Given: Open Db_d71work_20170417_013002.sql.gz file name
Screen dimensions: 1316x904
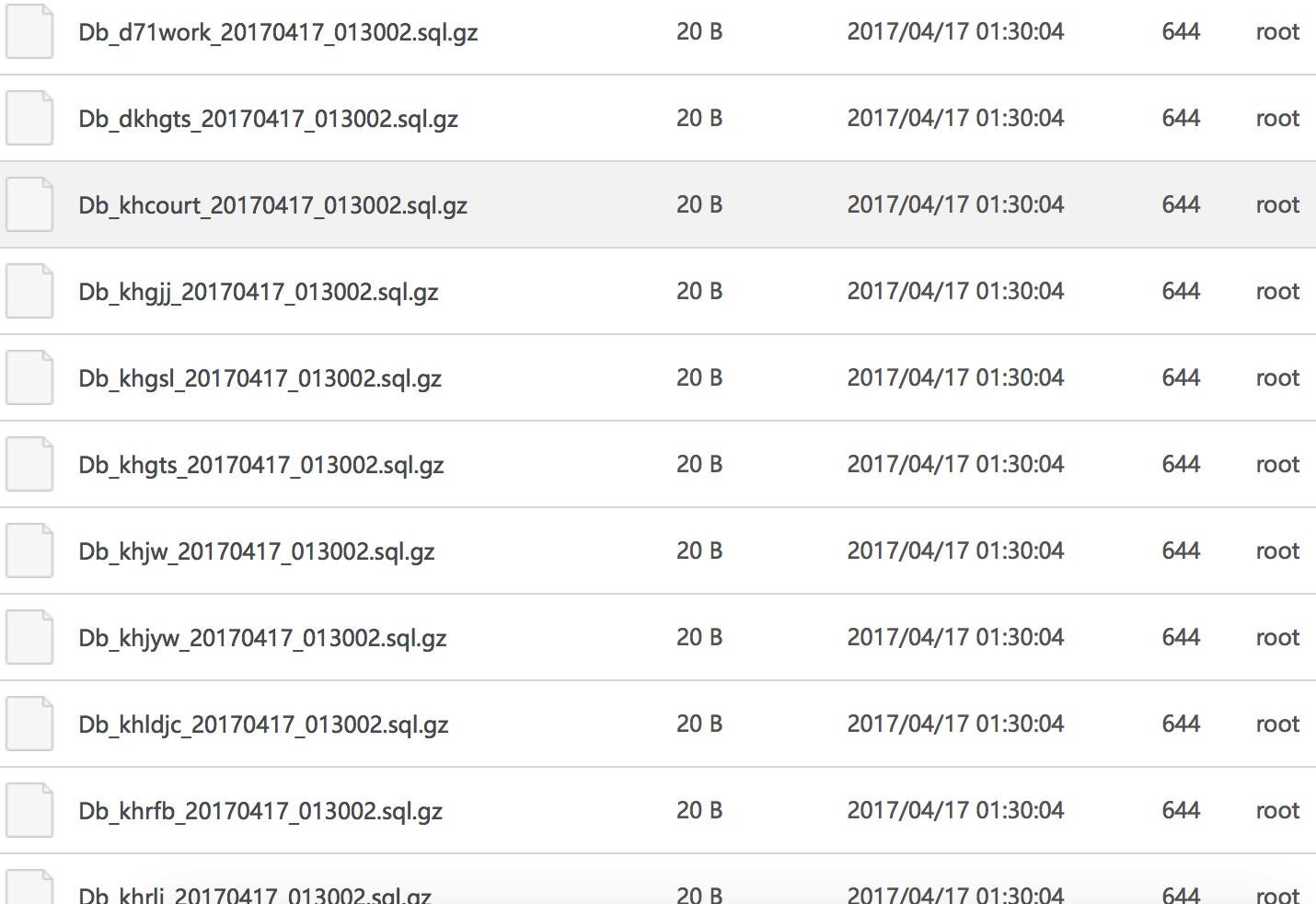Looking at the screenshot, I should point(278,33).
